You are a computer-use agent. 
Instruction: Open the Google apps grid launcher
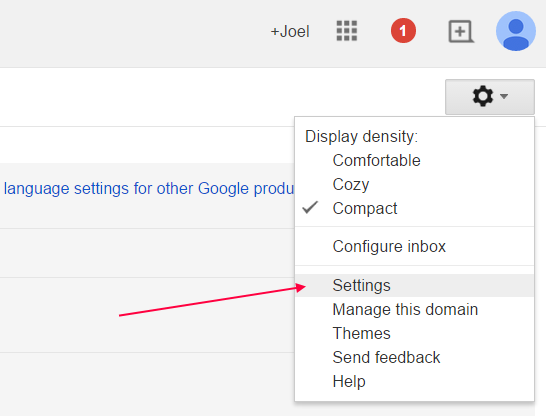[346, 31]
